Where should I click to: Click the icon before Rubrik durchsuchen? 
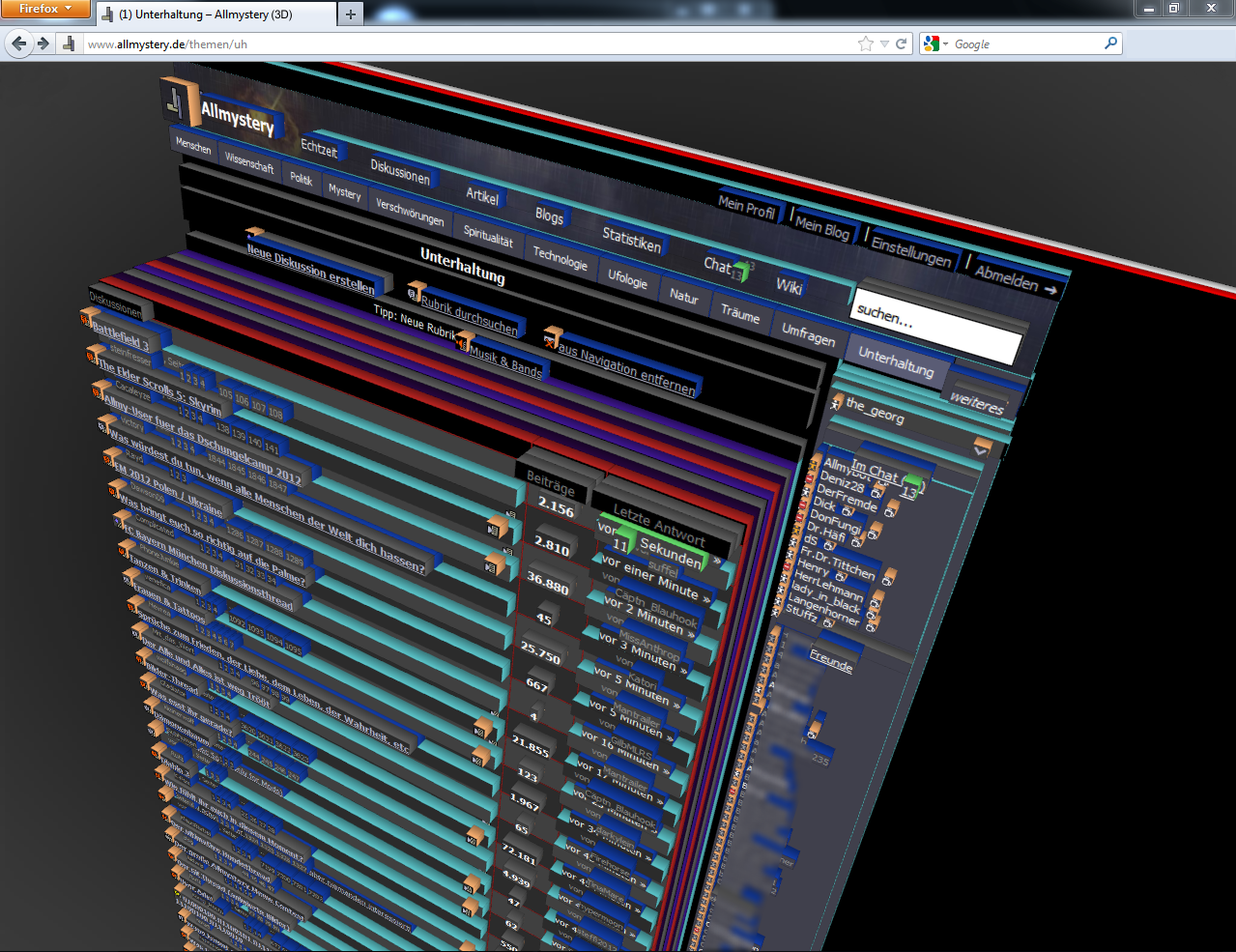click(x=416, y=290)
